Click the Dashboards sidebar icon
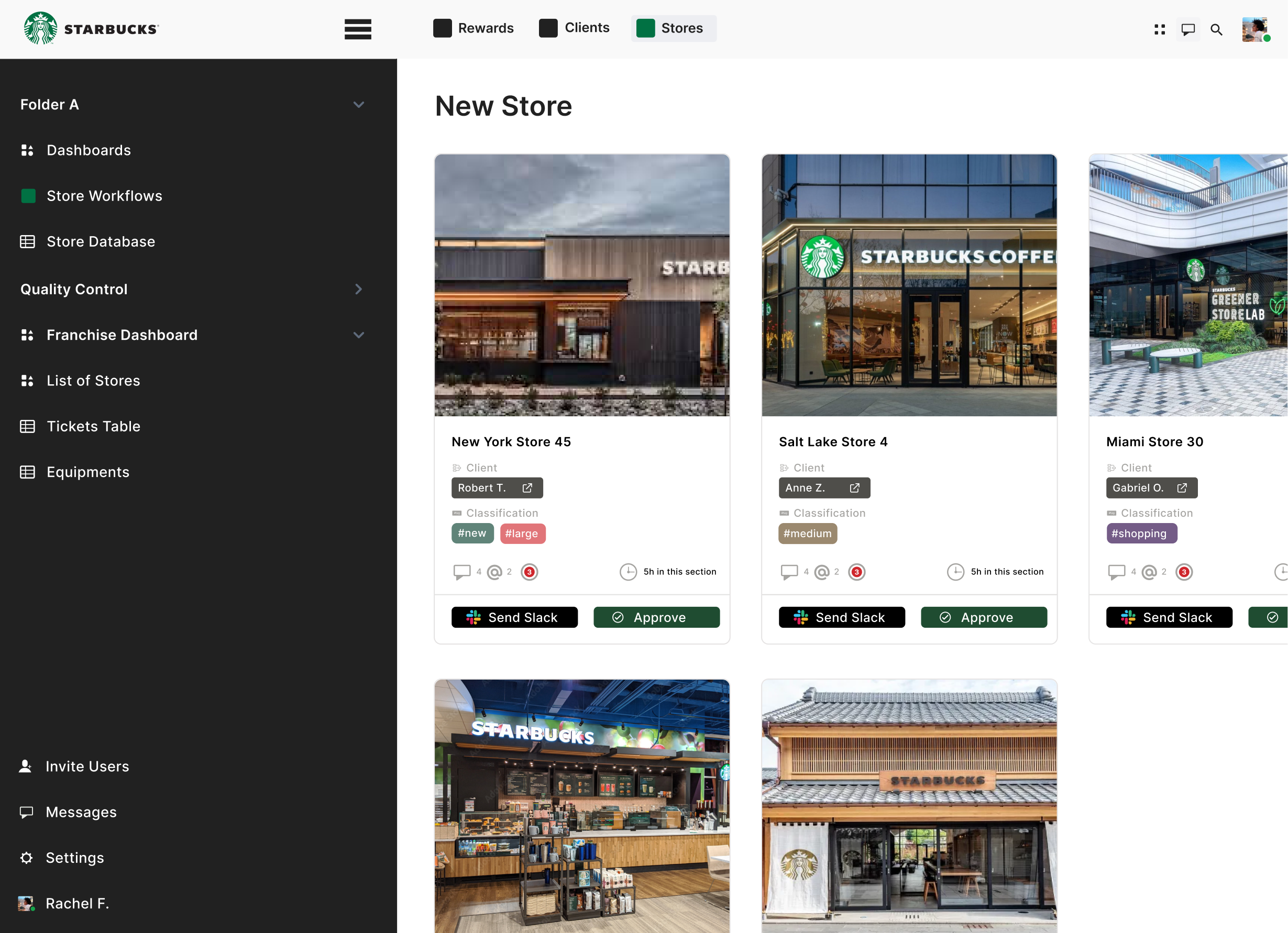This screenshot has height=933, width=1288. coord(27,150)
